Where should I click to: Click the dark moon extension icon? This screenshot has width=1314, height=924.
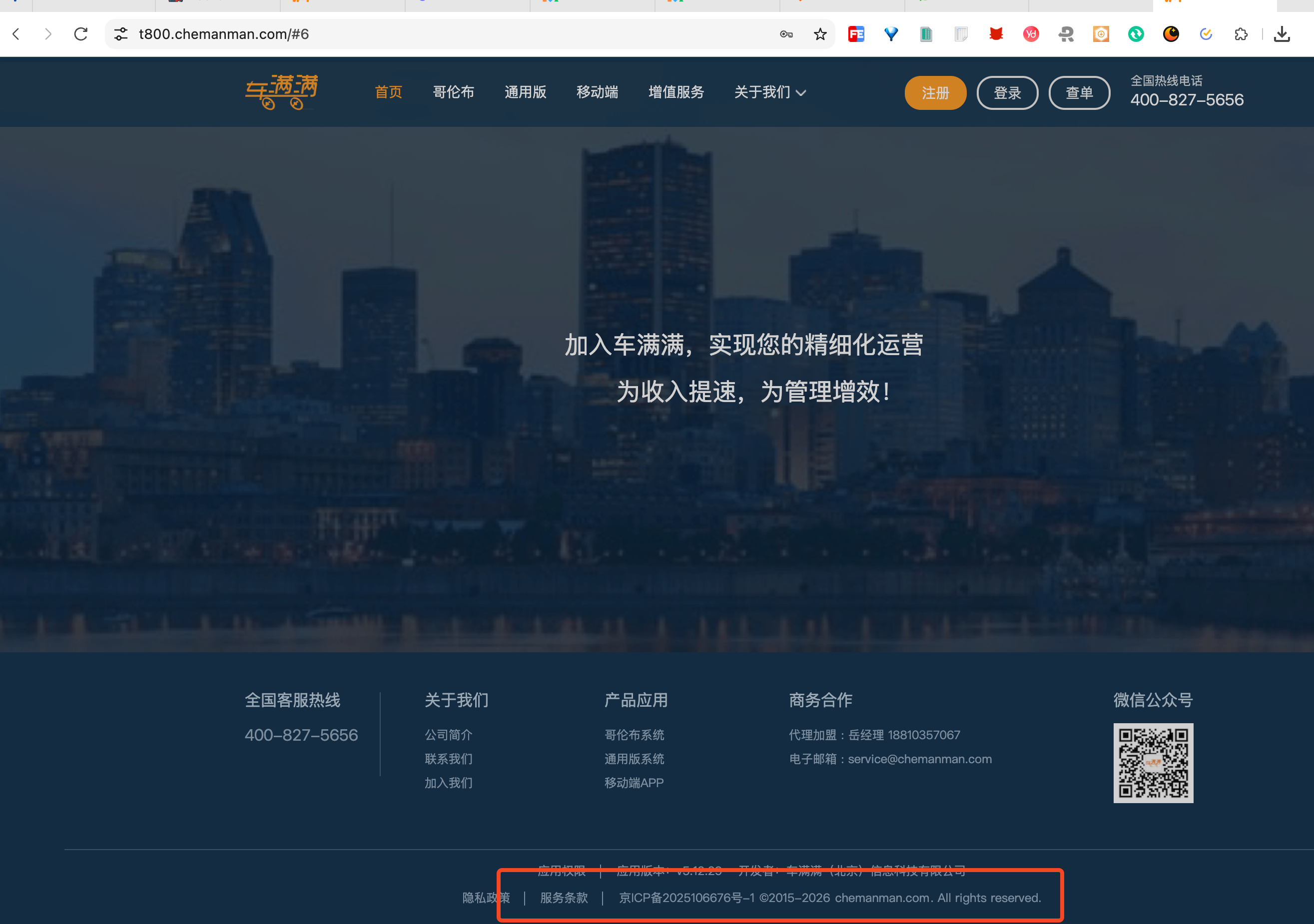[1171, 34]
